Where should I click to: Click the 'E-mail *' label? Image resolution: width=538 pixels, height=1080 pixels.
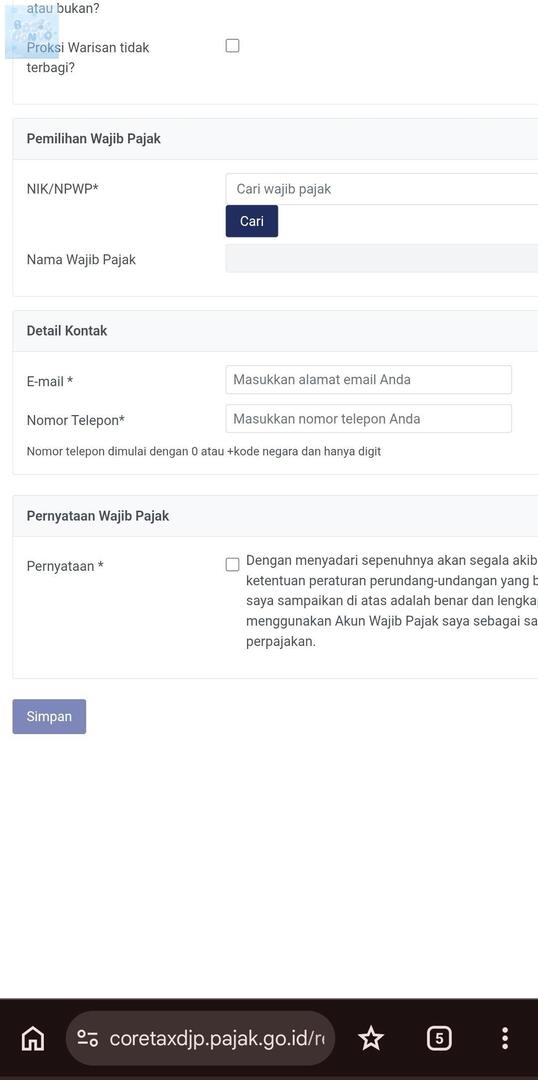pyautogui.click(x=50, y=381)
